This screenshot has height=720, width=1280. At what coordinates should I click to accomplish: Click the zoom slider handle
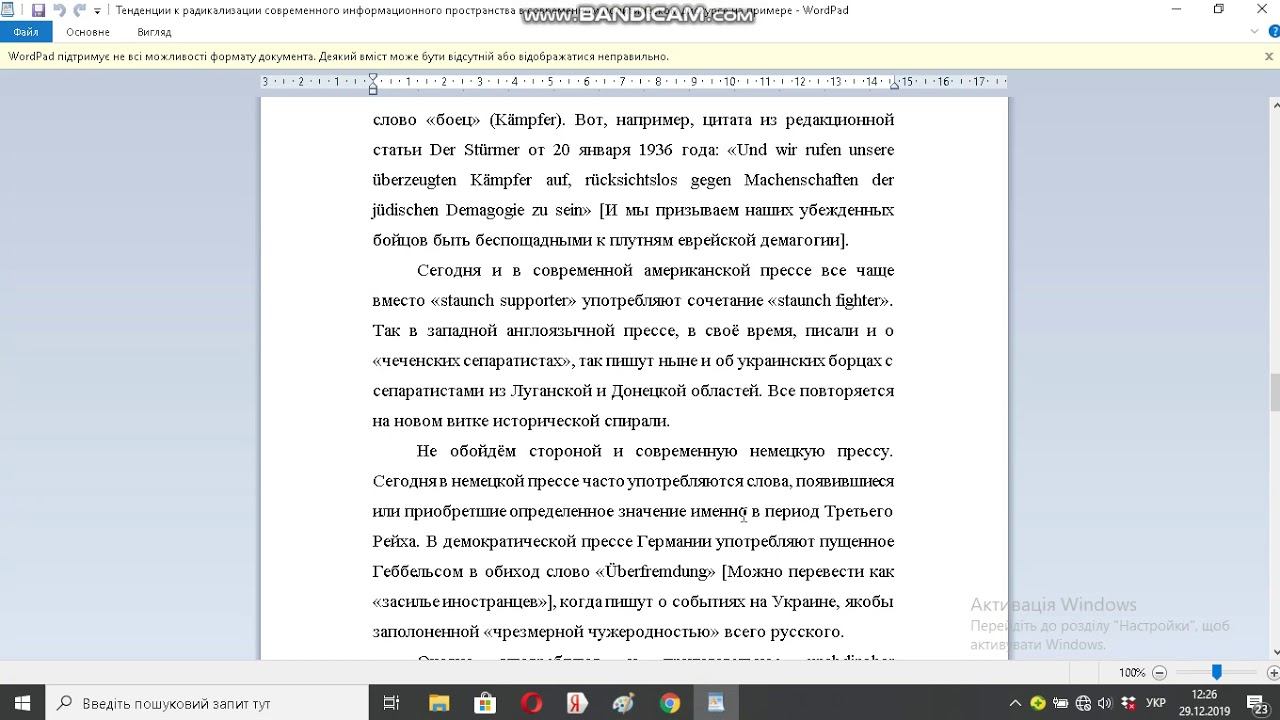pyautogui.click(x=1217, y=673)
